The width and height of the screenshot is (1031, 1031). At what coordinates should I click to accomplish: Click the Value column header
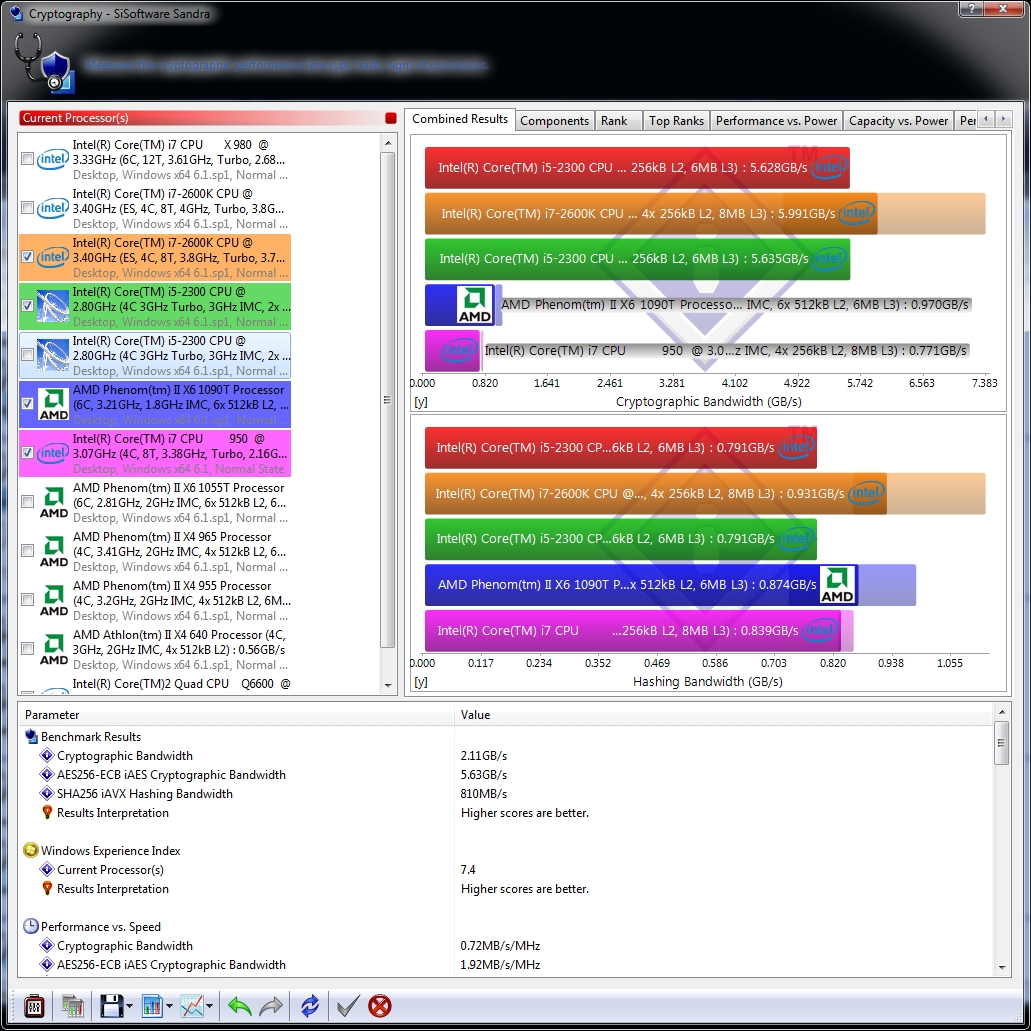click(476, 715)
